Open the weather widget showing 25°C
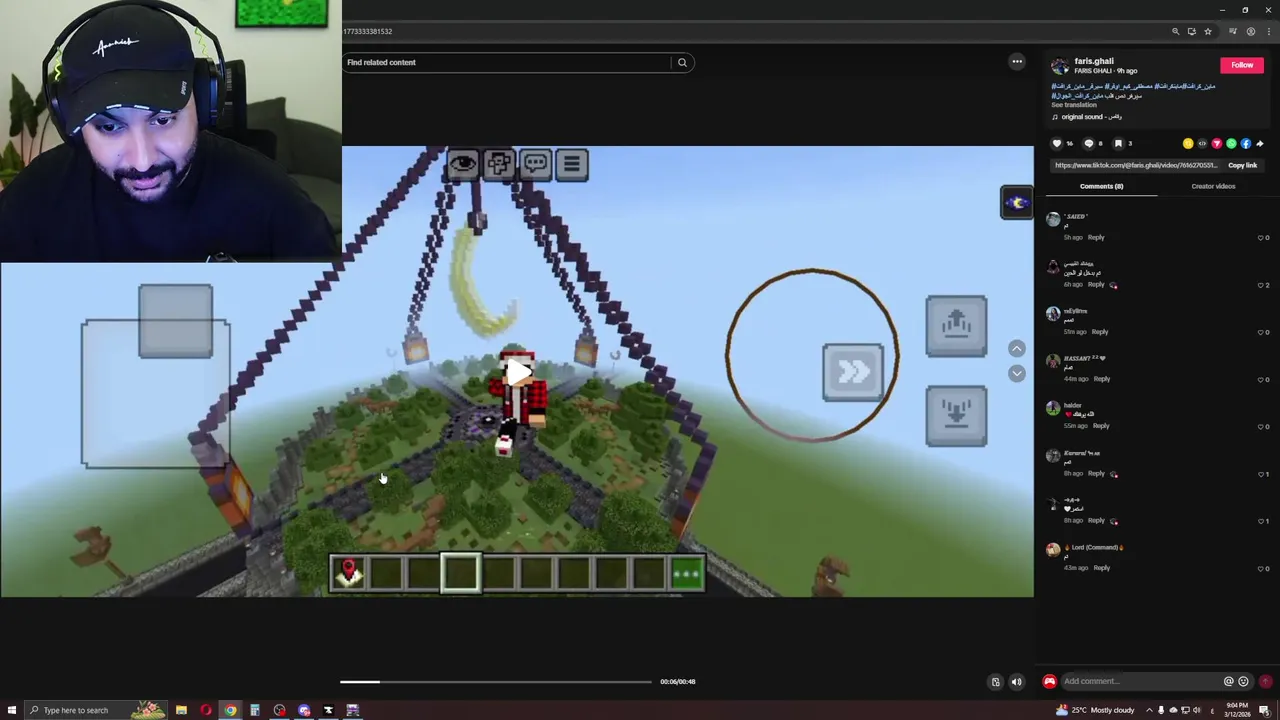The width and height of the screenshot is (1280, 720). pyautogui.click(x=1095, y=710)
